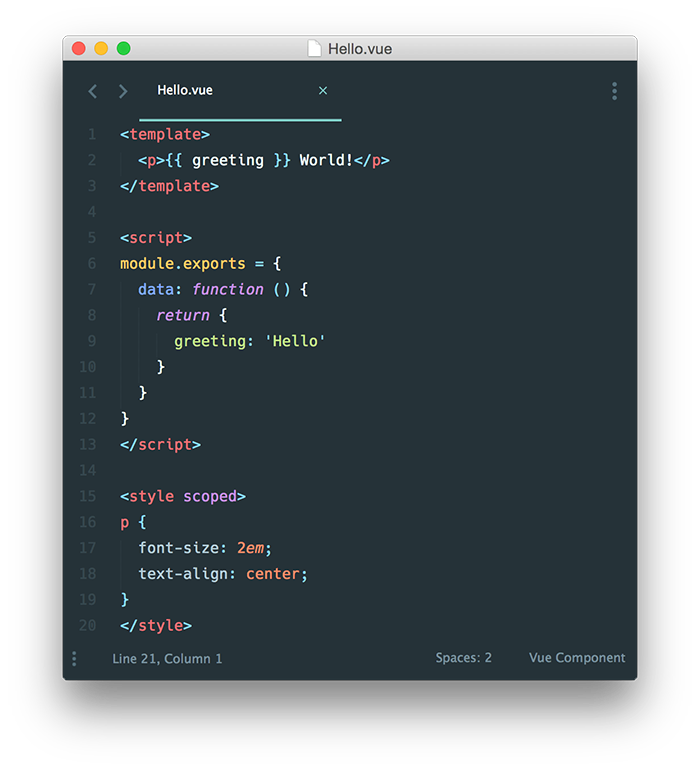Image resolution: width=700 pixels, height=770 pixels.
Task: Click the 'center' value on line 18
Action: coord(273,574)
